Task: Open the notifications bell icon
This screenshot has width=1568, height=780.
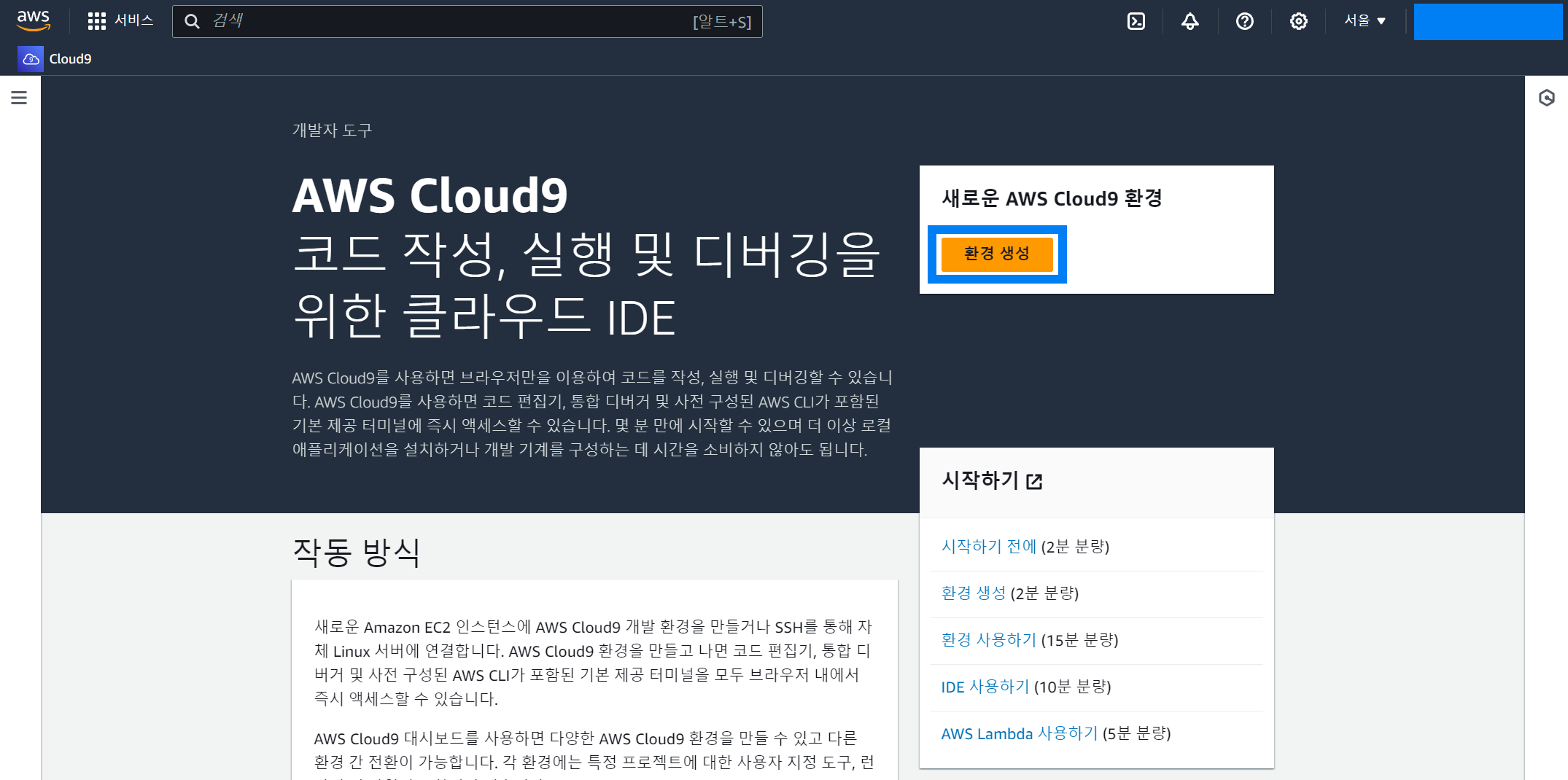Action: pos(1190,21)
